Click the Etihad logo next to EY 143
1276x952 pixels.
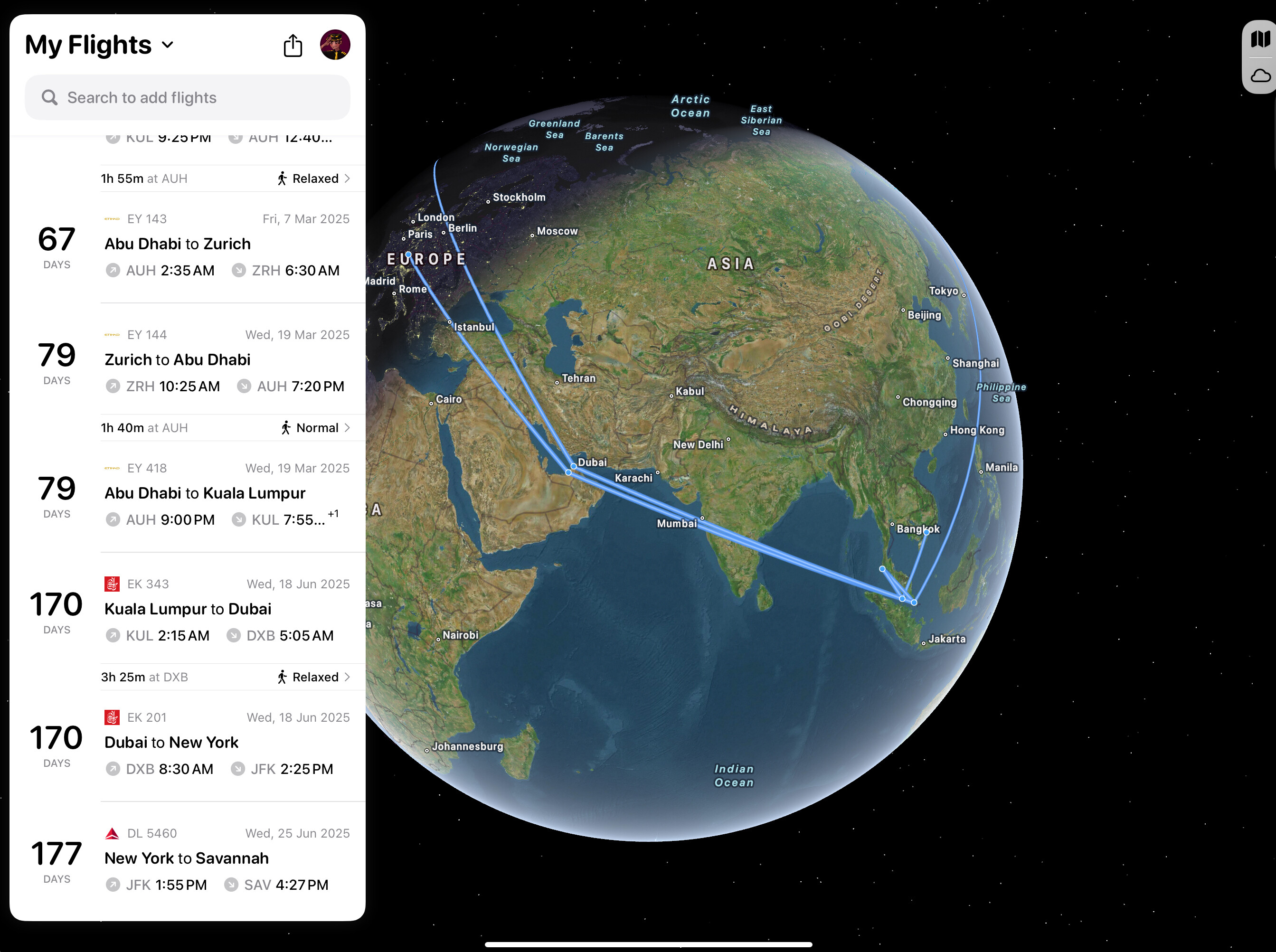(112, 219)
